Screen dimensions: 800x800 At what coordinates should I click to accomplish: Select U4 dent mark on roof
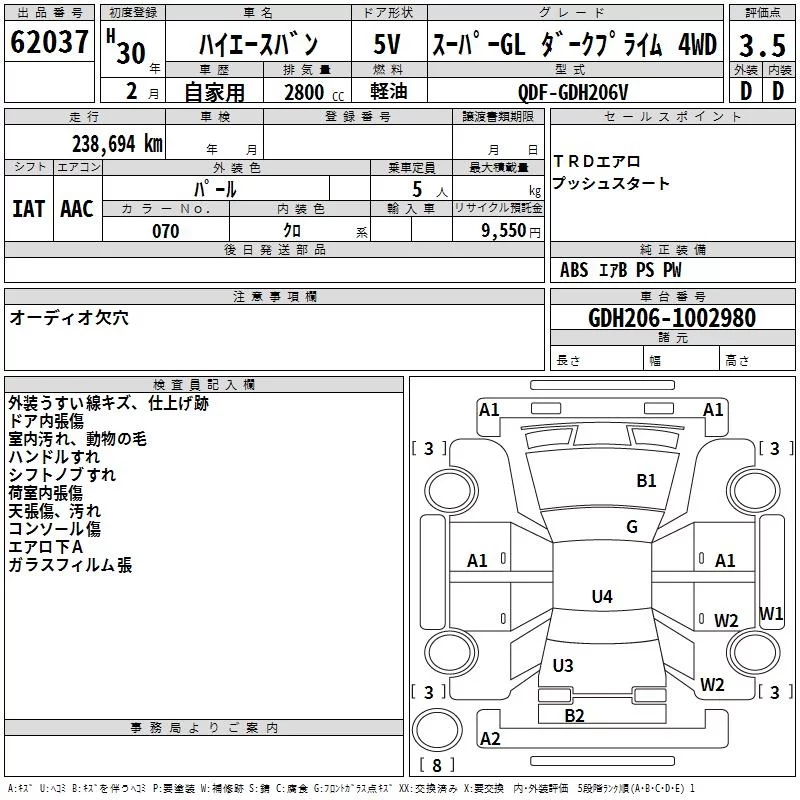602,596
